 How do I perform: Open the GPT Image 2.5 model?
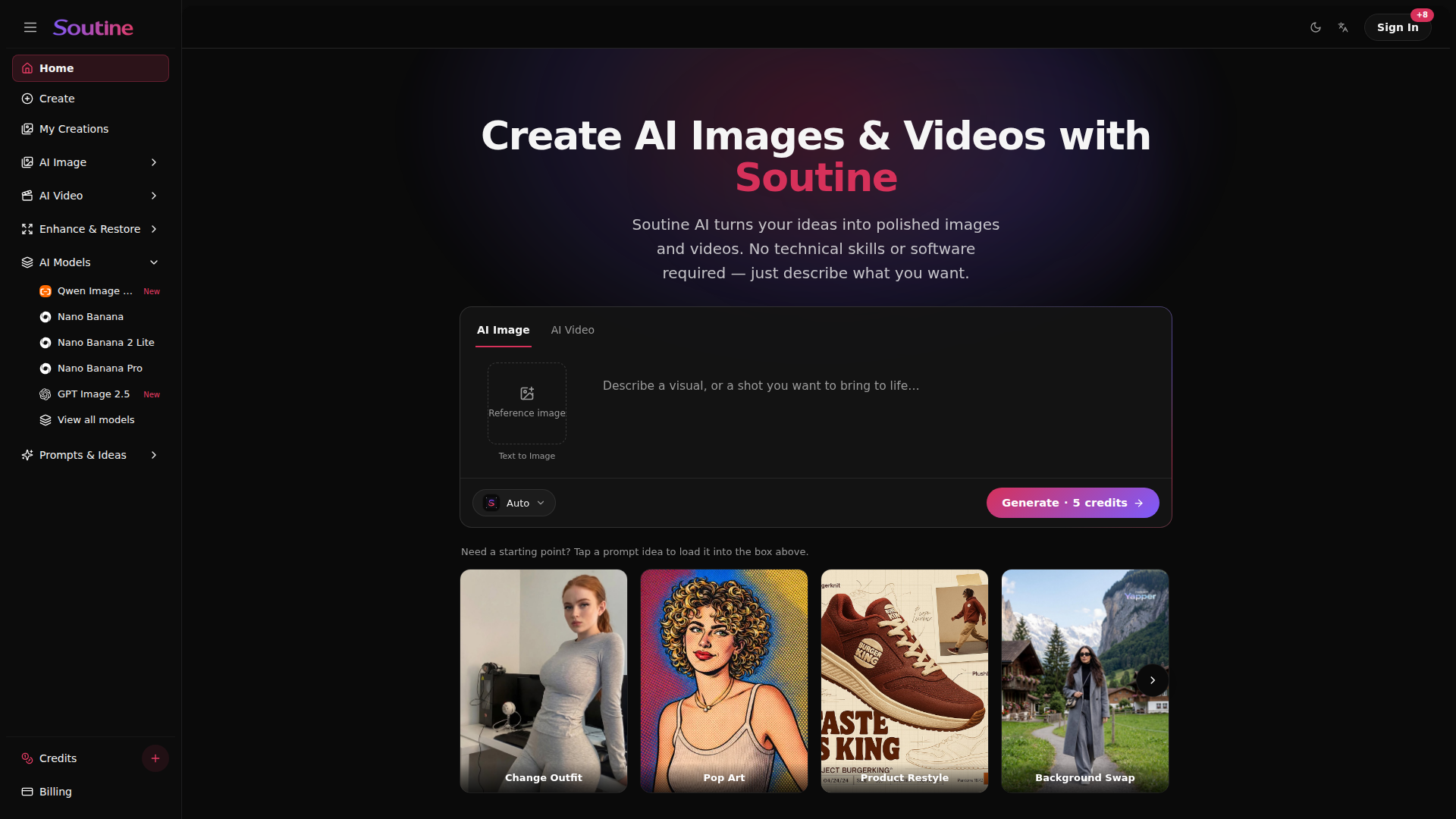99,394
